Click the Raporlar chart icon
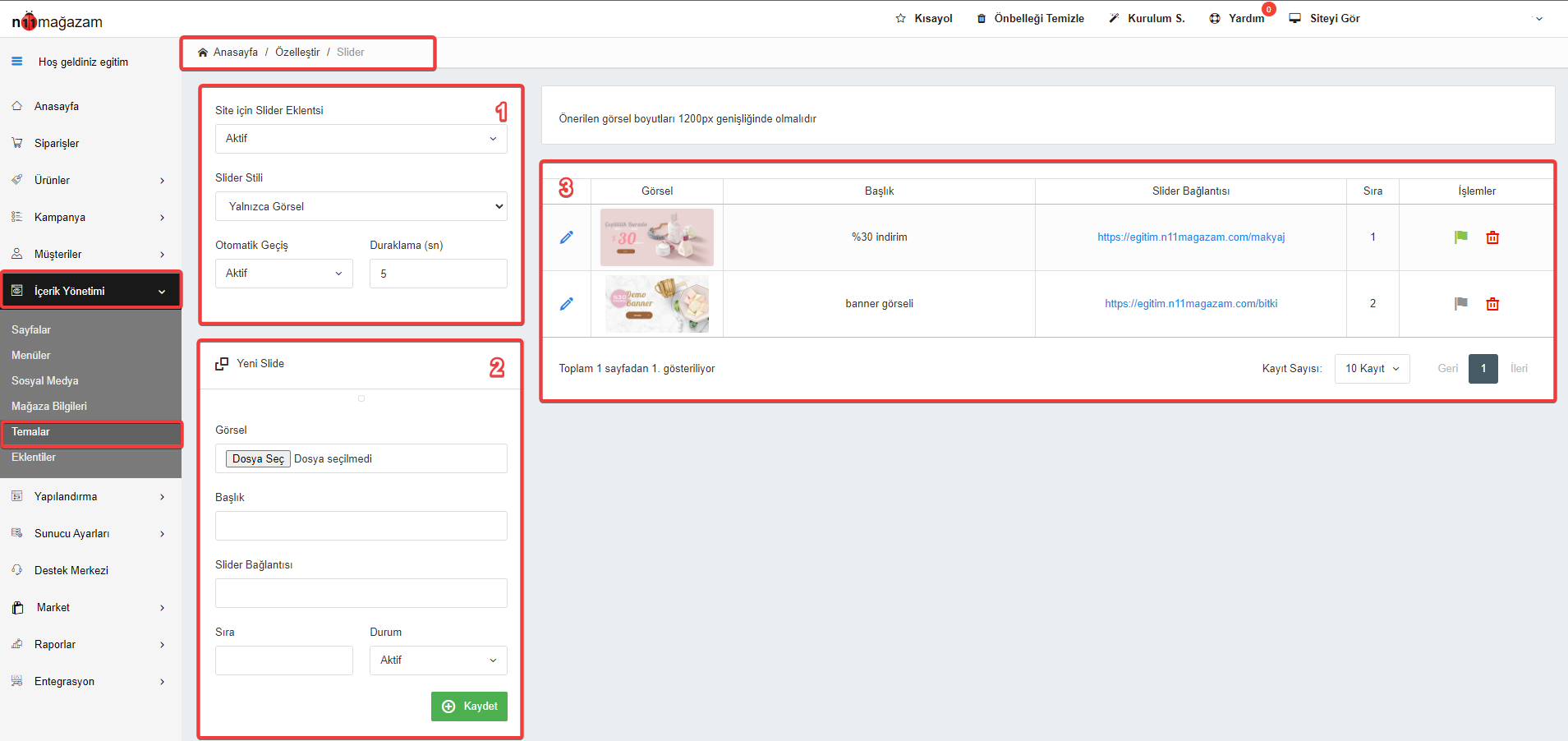 (x=17, y=644)
